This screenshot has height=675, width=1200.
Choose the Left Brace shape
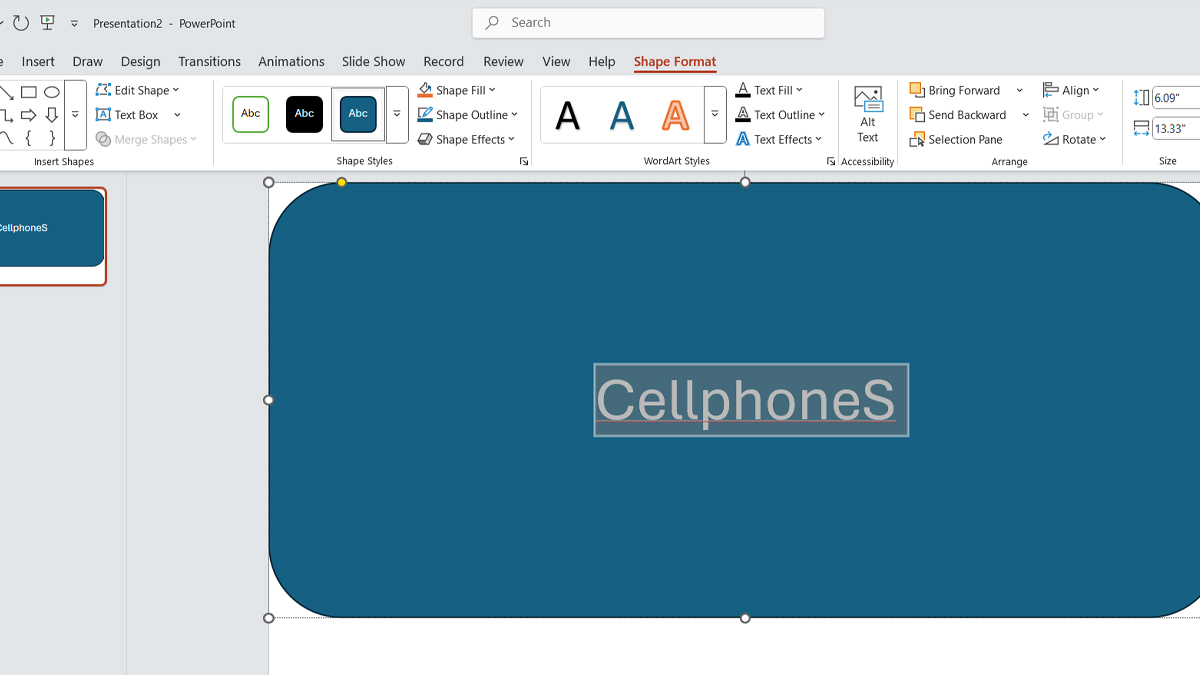pyautogui.click(x=29, y=138)
